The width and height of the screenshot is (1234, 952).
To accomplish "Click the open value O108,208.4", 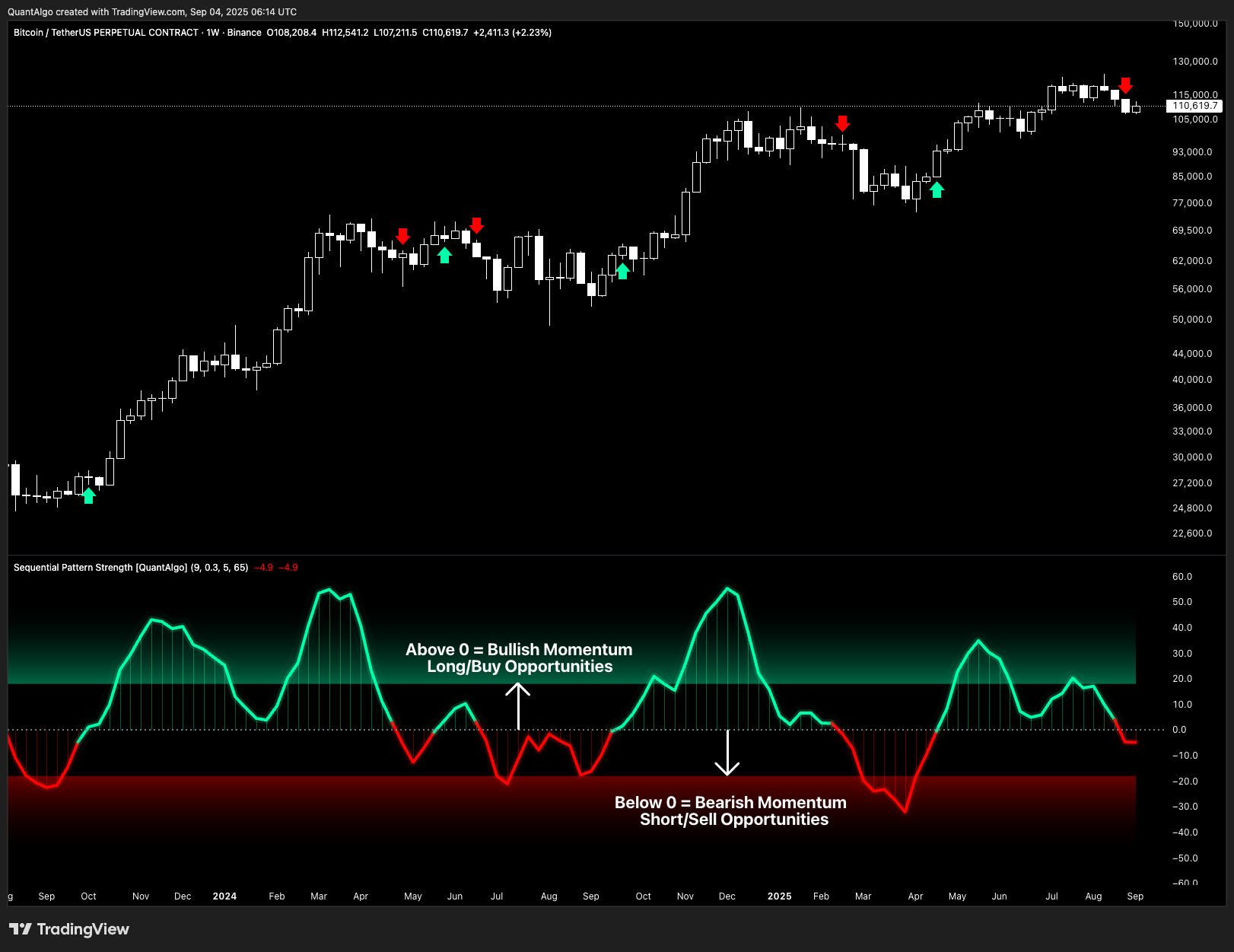I will point(291,33).
